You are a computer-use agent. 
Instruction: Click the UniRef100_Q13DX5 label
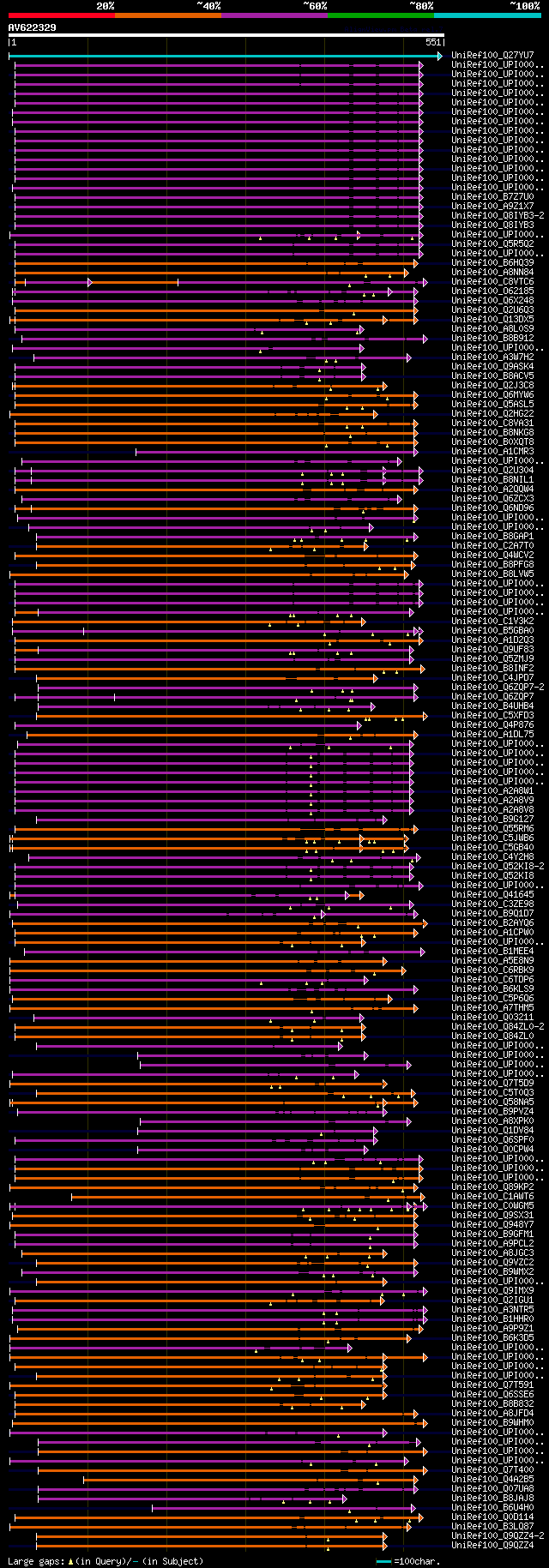[x=492, y=319]
